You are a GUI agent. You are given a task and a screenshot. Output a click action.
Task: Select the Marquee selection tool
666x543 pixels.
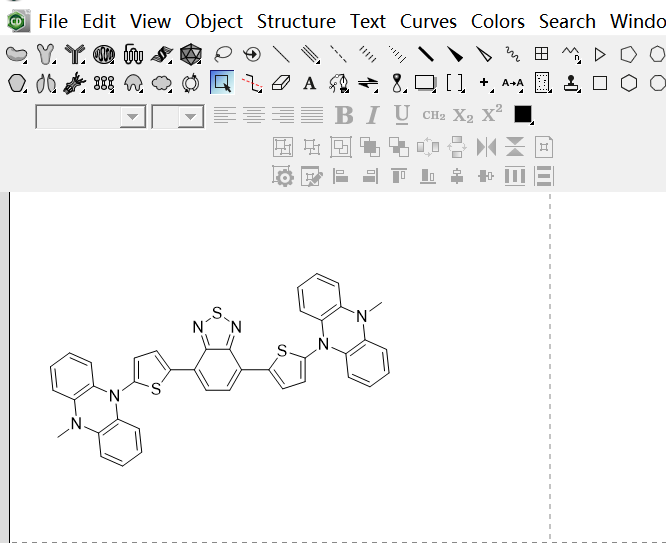click(222, 82)
